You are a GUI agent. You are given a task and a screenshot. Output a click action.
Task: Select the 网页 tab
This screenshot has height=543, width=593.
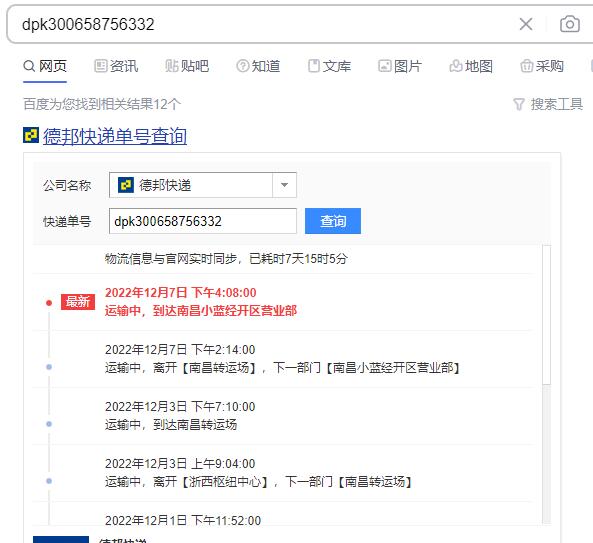tap(45, 66)
